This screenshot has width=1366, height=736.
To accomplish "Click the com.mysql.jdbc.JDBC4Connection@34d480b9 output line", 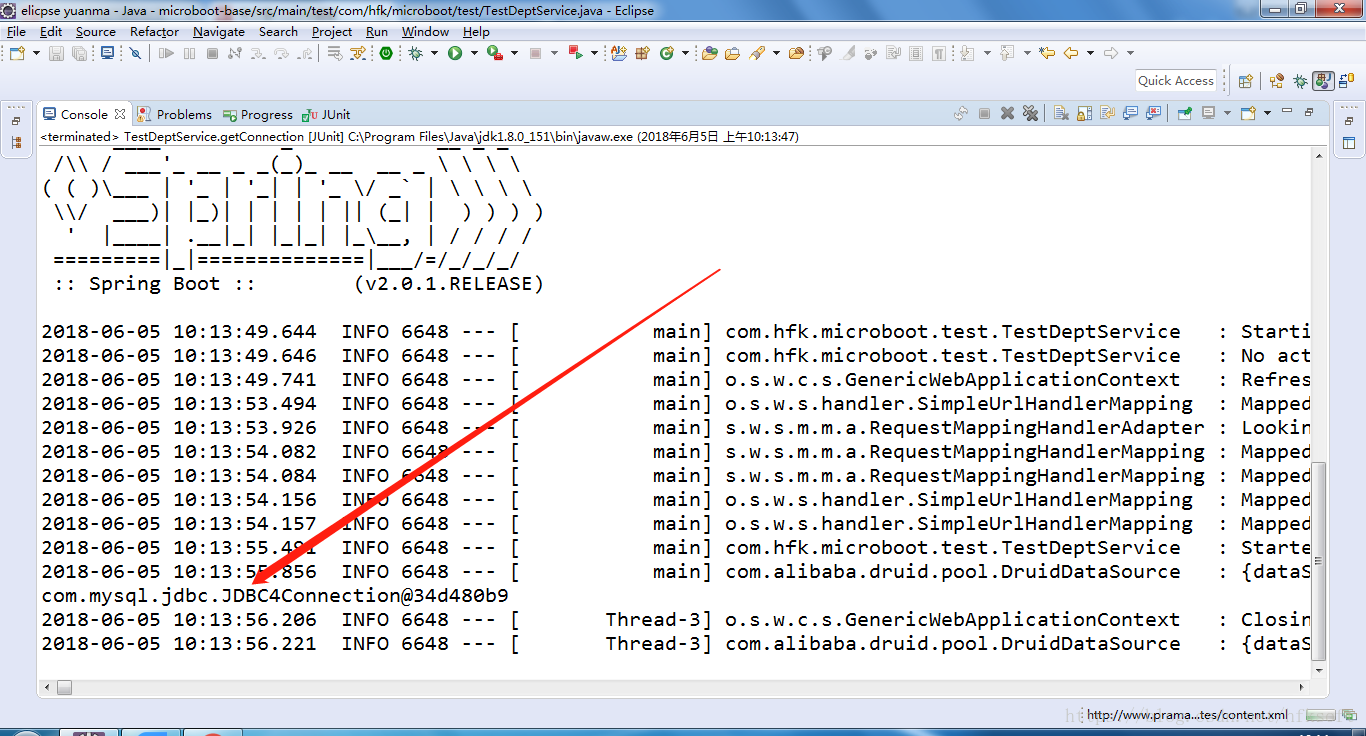I will (x=275, y=596).
